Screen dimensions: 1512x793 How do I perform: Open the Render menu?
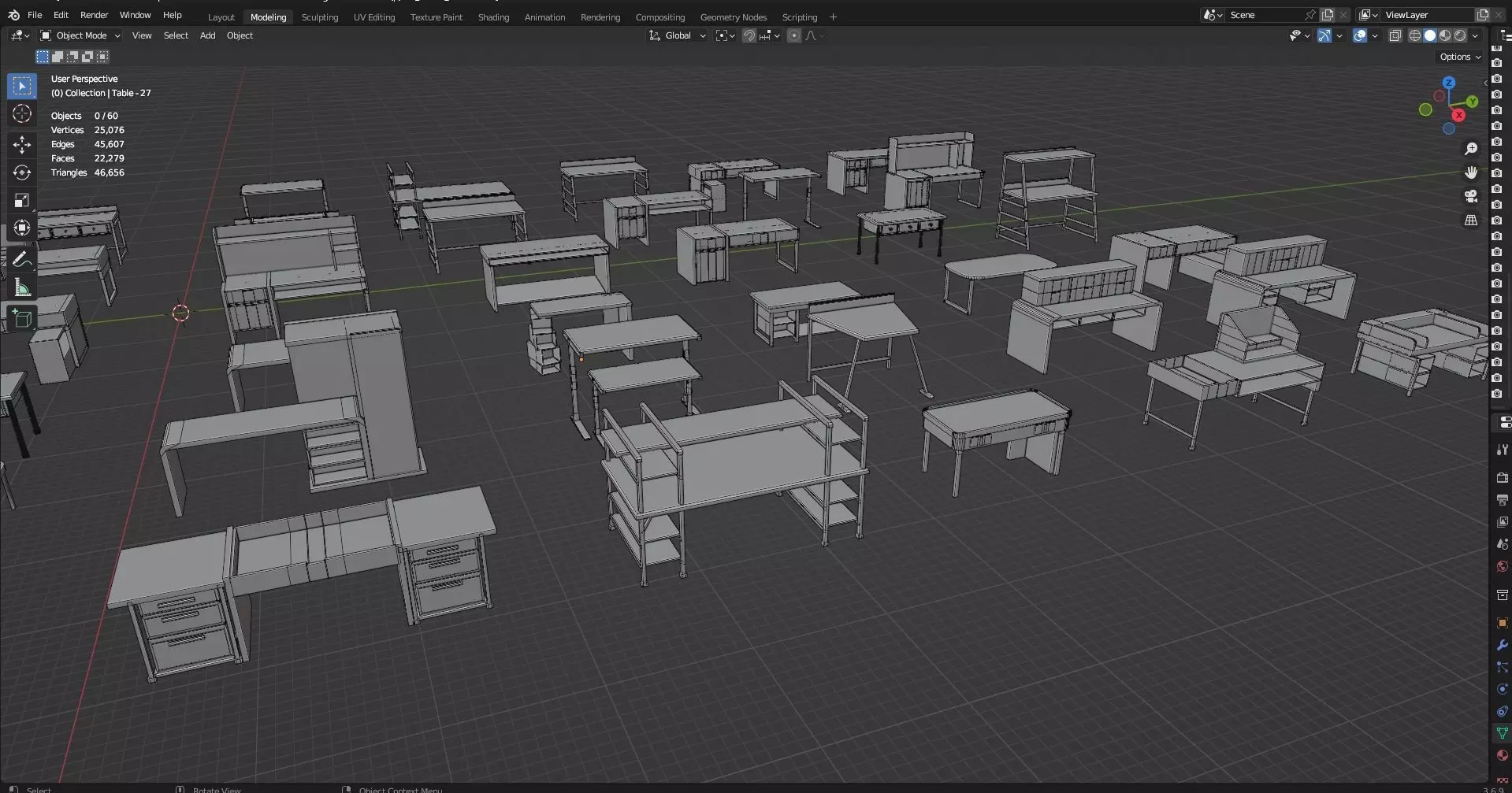pos(94,15)
